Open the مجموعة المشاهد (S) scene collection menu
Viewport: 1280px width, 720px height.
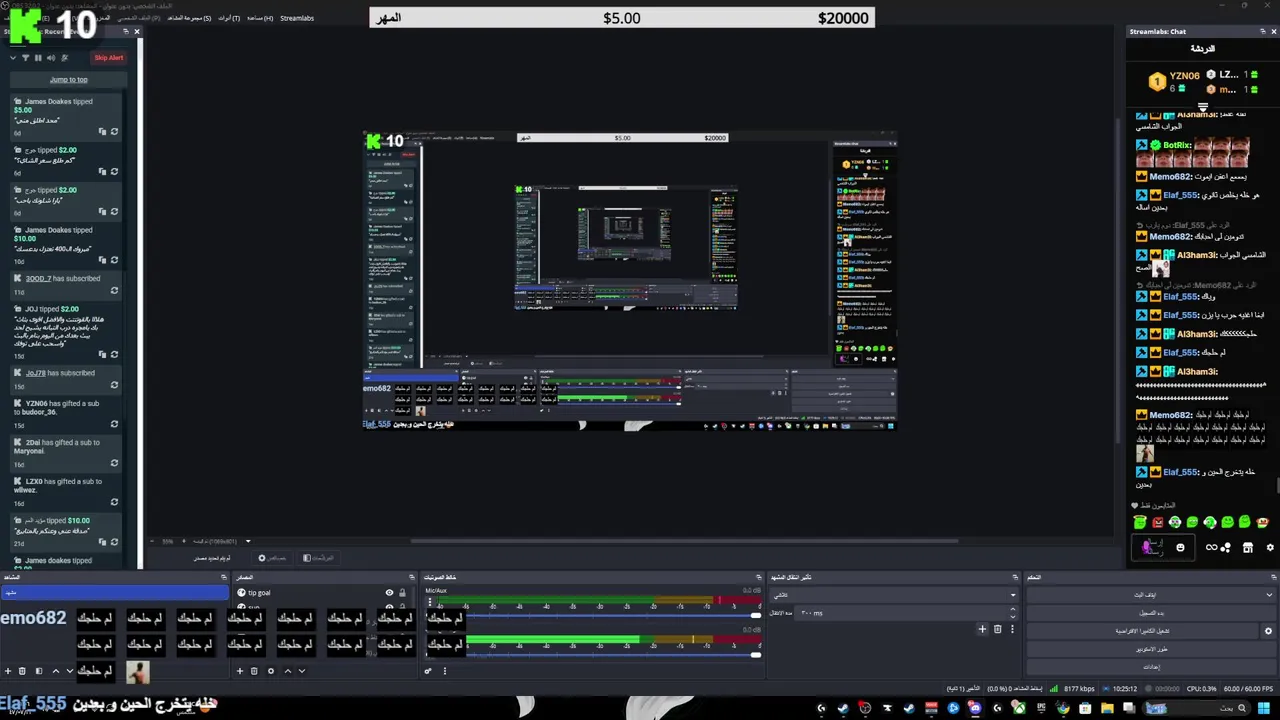point(189,18)
